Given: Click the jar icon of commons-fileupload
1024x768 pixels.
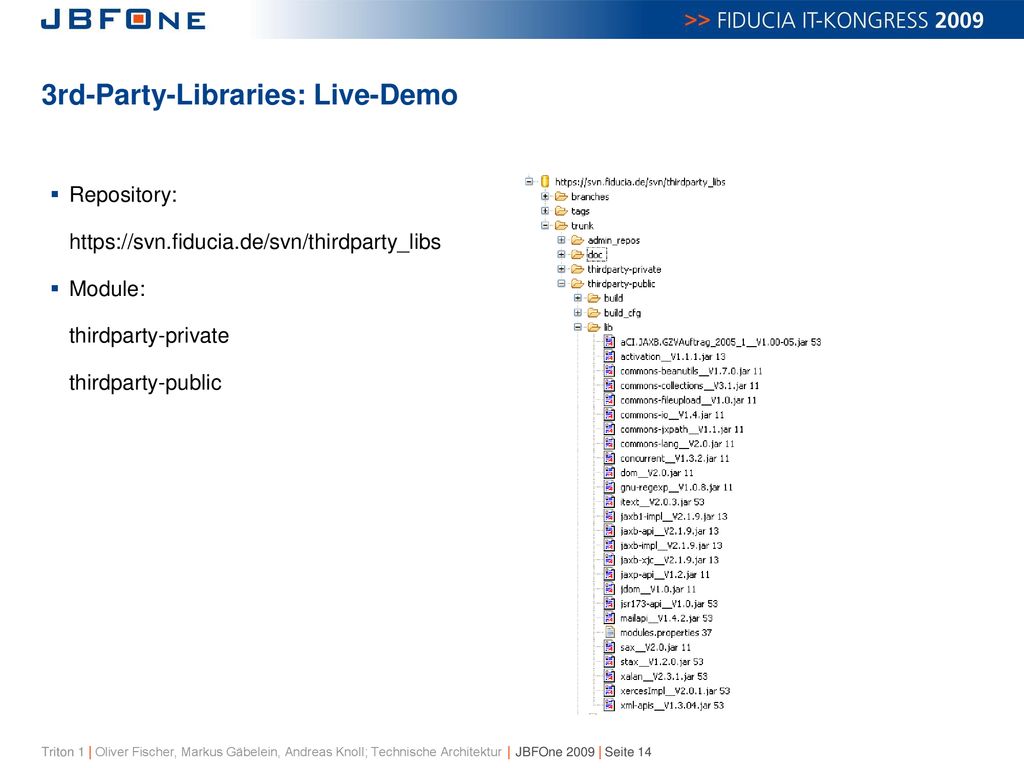Looking at the screenshot, I should [x=609, y=400].
